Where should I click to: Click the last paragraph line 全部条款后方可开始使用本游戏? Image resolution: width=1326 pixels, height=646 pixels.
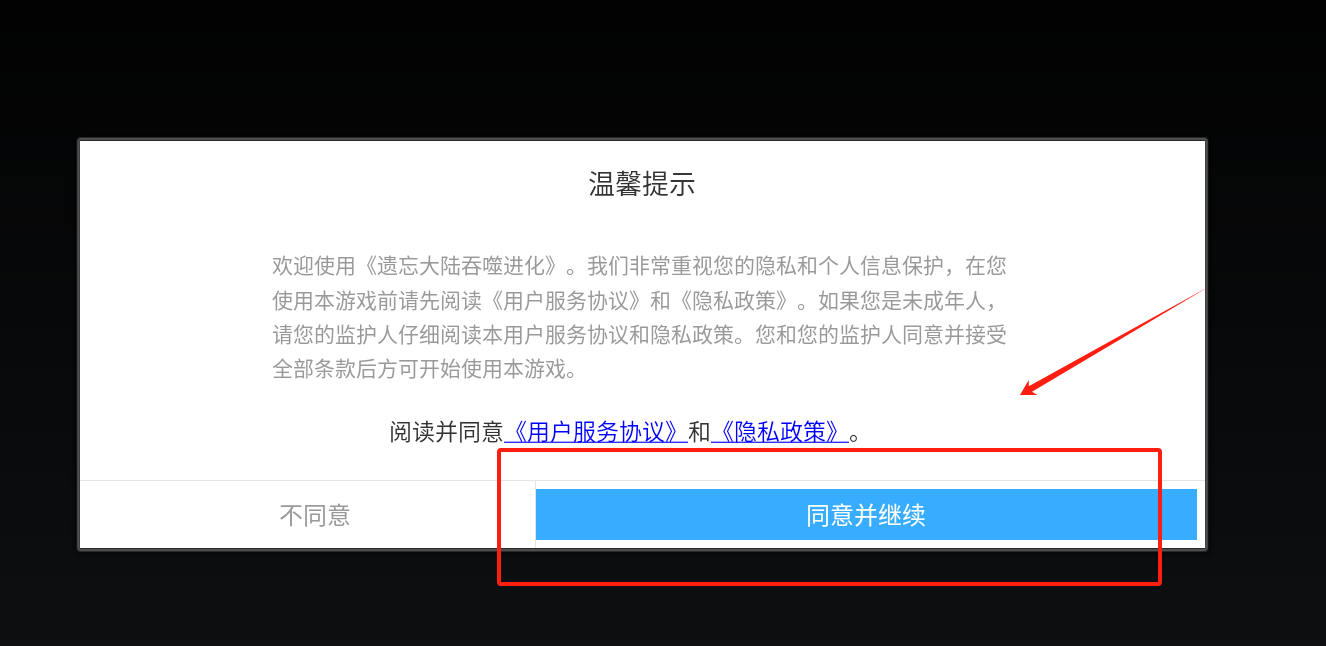coord(425,369)
